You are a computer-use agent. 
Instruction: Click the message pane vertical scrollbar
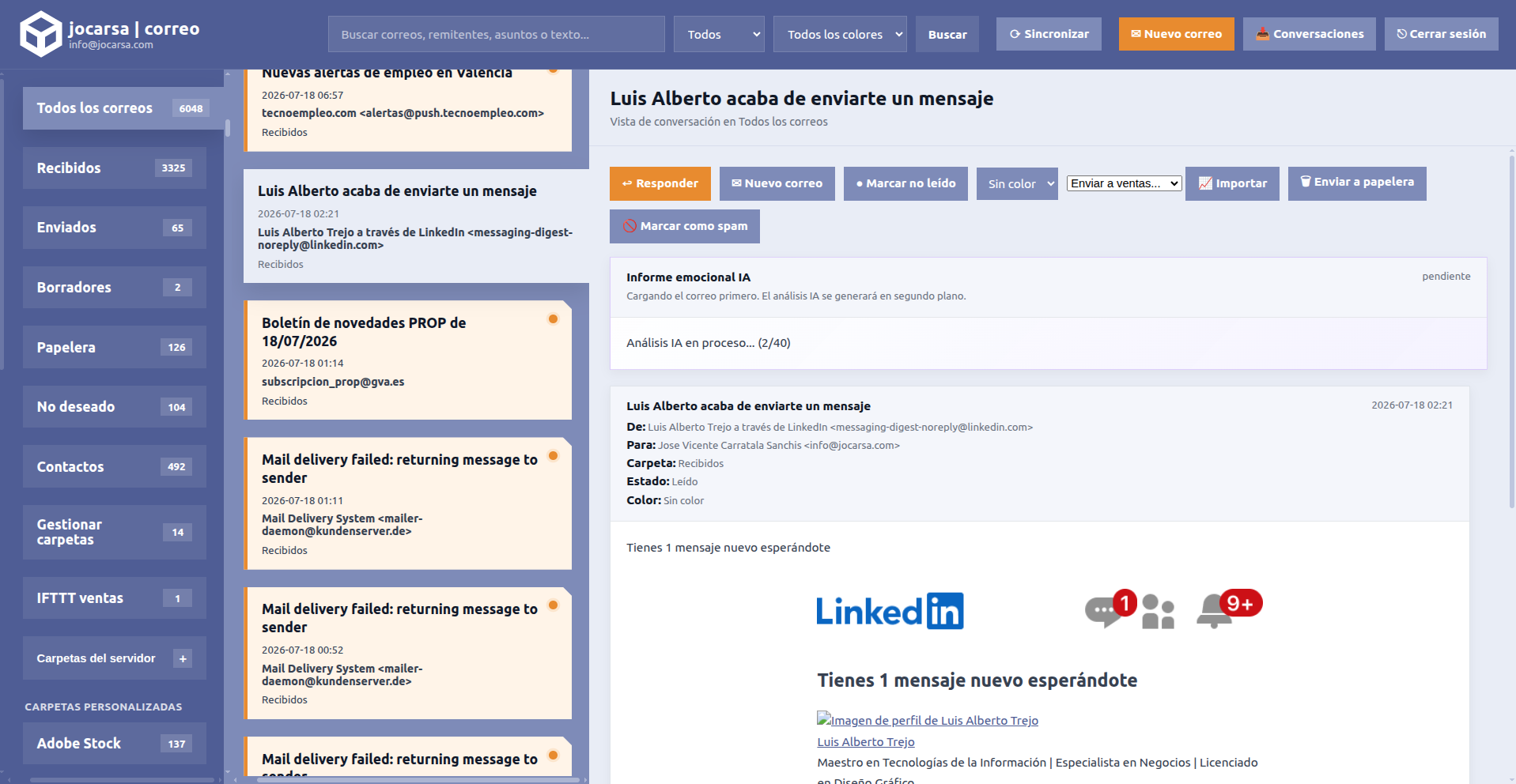1512,332
